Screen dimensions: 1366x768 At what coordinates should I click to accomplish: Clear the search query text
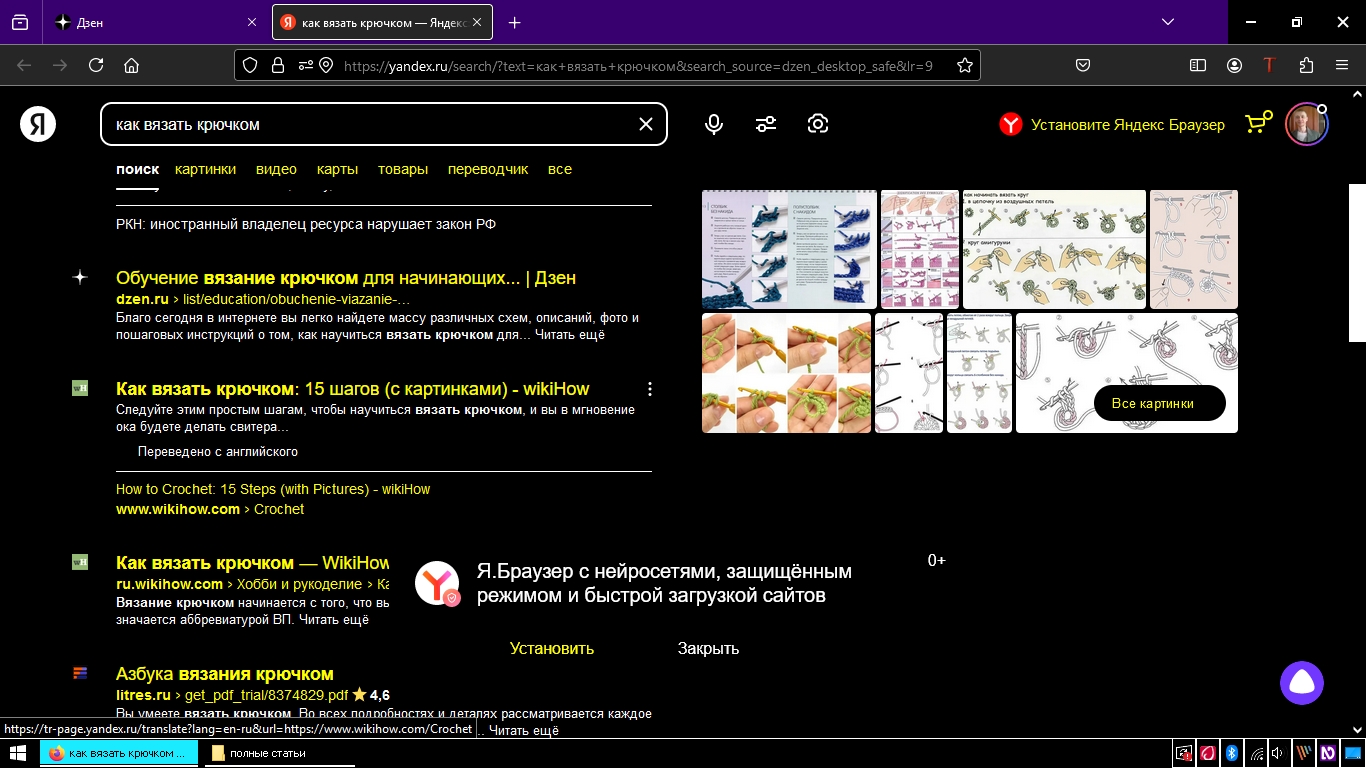[646, 124]
